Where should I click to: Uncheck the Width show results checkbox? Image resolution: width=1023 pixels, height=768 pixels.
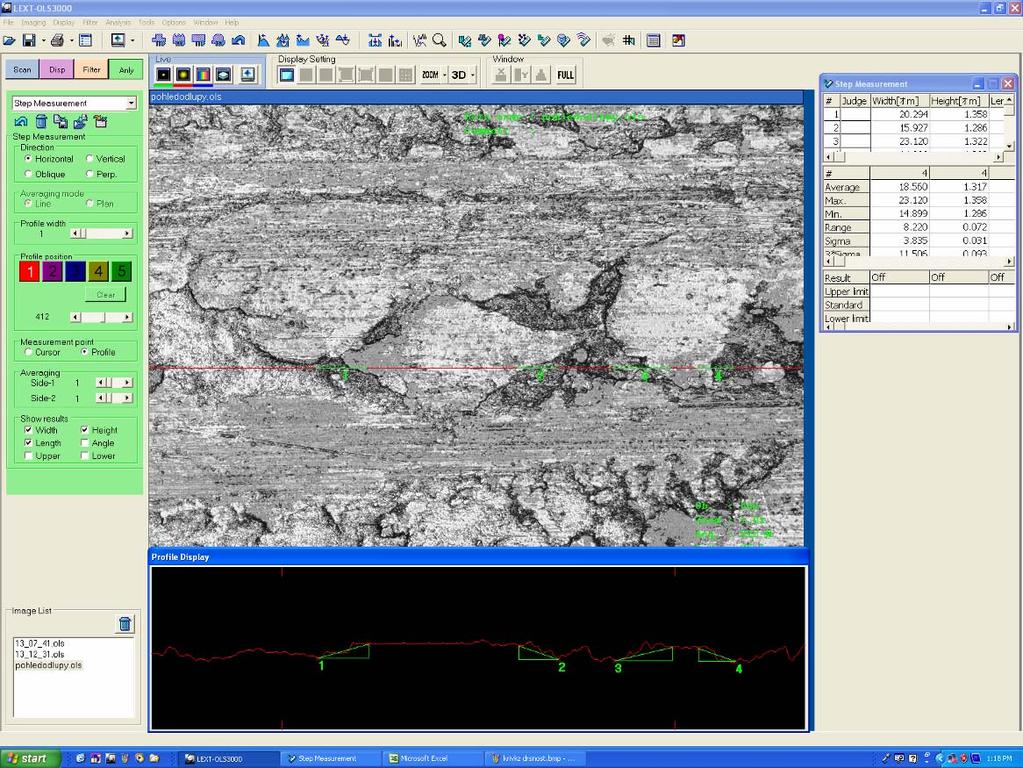click(28, 430)
